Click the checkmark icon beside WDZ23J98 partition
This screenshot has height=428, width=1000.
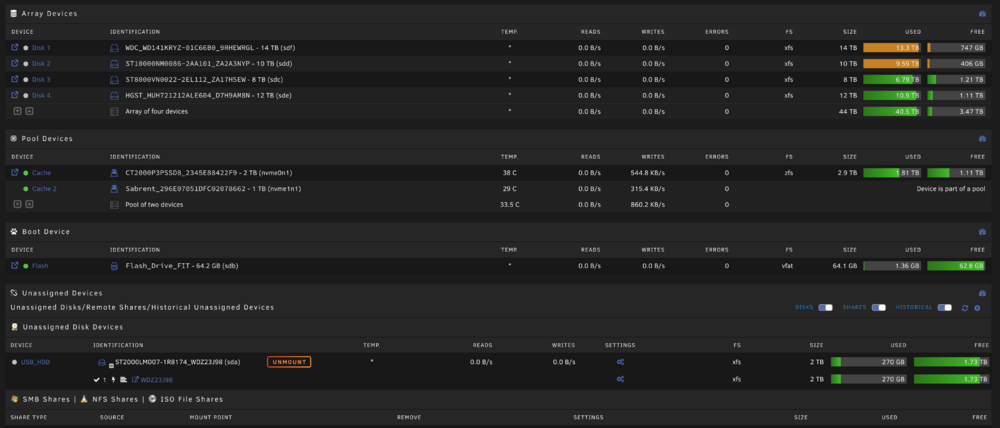click(97, 380)
